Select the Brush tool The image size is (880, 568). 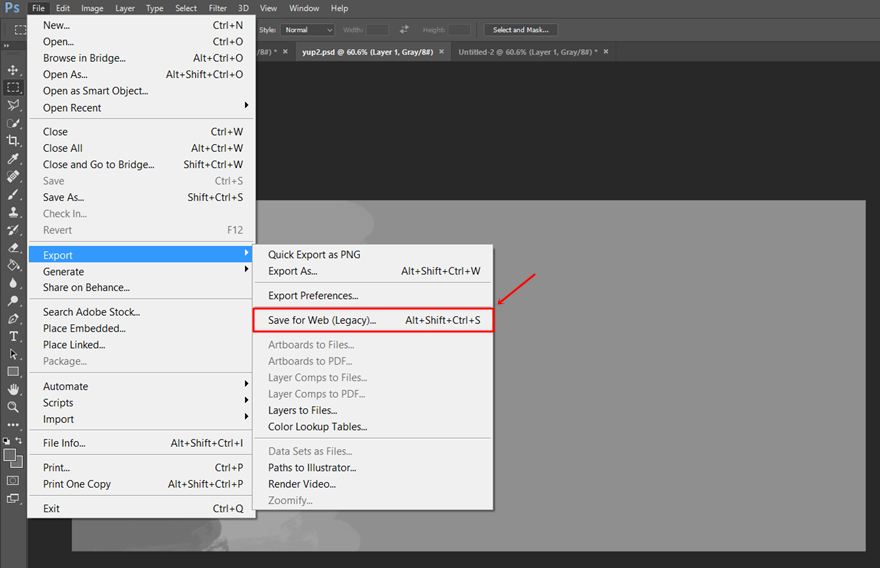click(13, 194)
